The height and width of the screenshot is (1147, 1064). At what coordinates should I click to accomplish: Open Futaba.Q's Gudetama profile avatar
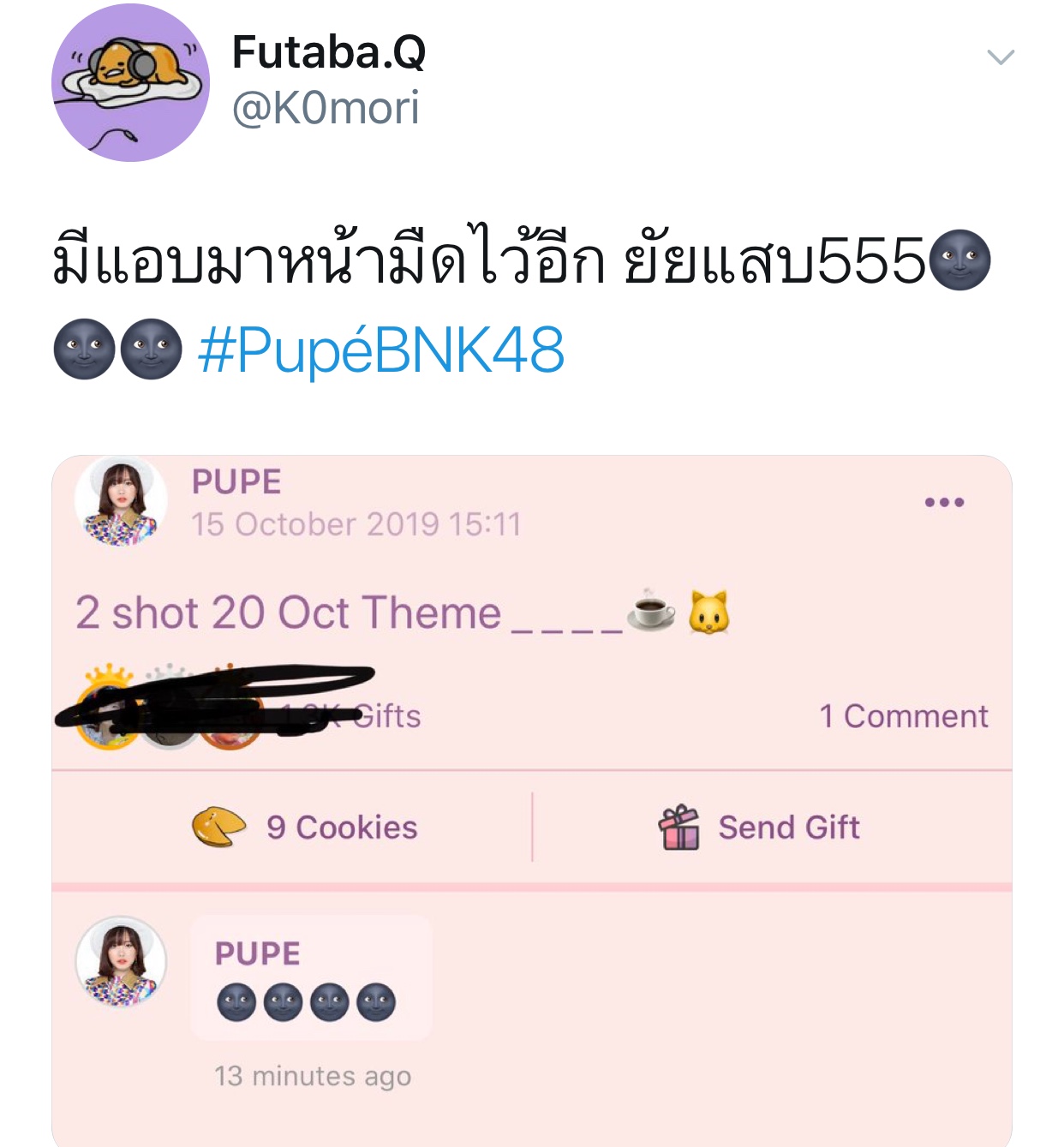pos(130,82)
